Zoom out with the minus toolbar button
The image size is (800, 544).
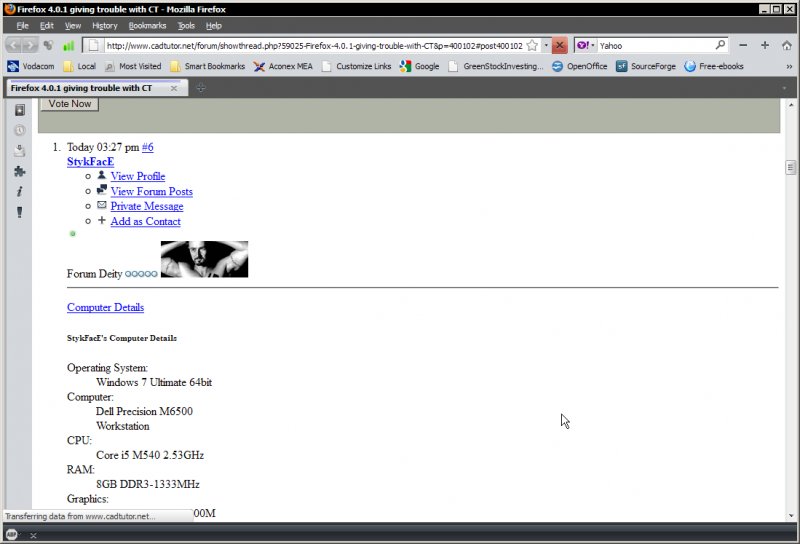pos(743,45)
